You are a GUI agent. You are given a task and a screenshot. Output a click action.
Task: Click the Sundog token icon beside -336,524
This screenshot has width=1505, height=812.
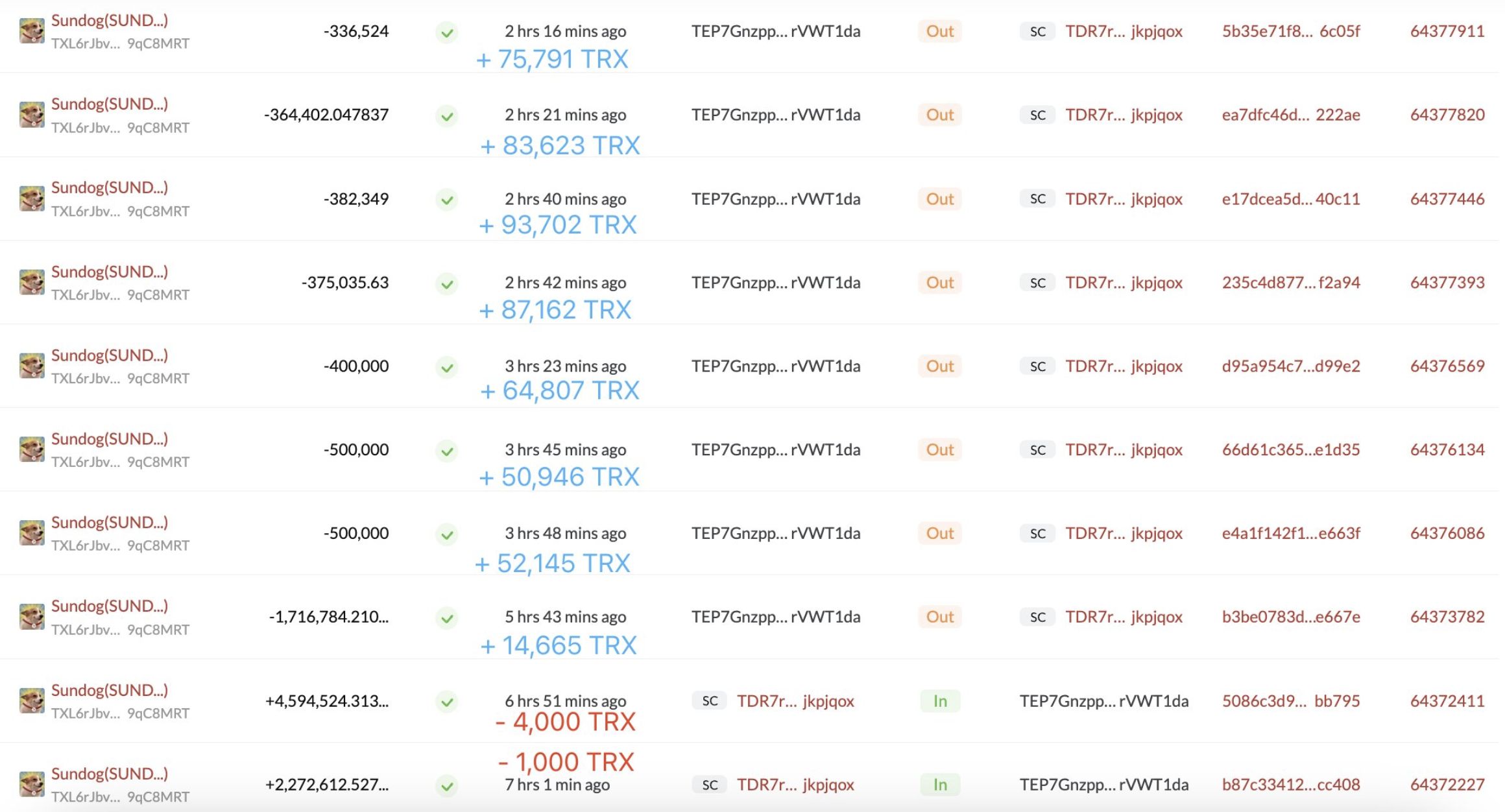point(32,31)
